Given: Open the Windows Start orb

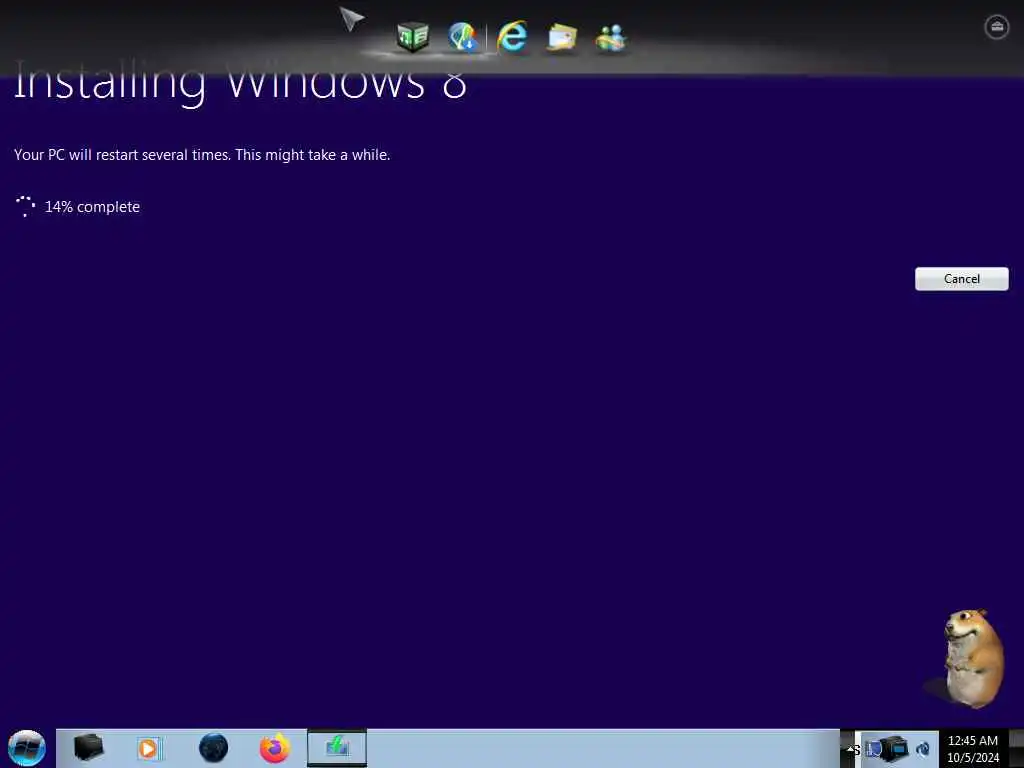Looking at the screenshot, I should [x=27, y=748].
